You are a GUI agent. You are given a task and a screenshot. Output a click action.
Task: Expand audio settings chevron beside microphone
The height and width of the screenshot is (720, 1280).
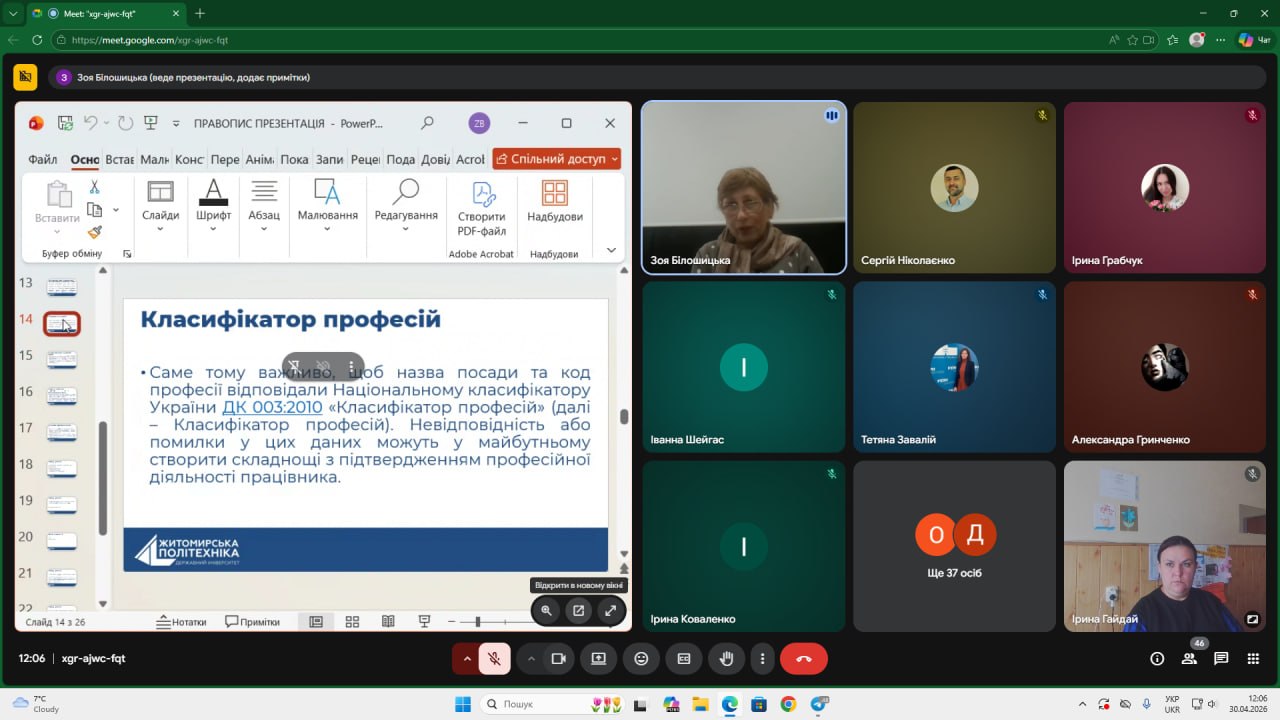click(466, 659)
